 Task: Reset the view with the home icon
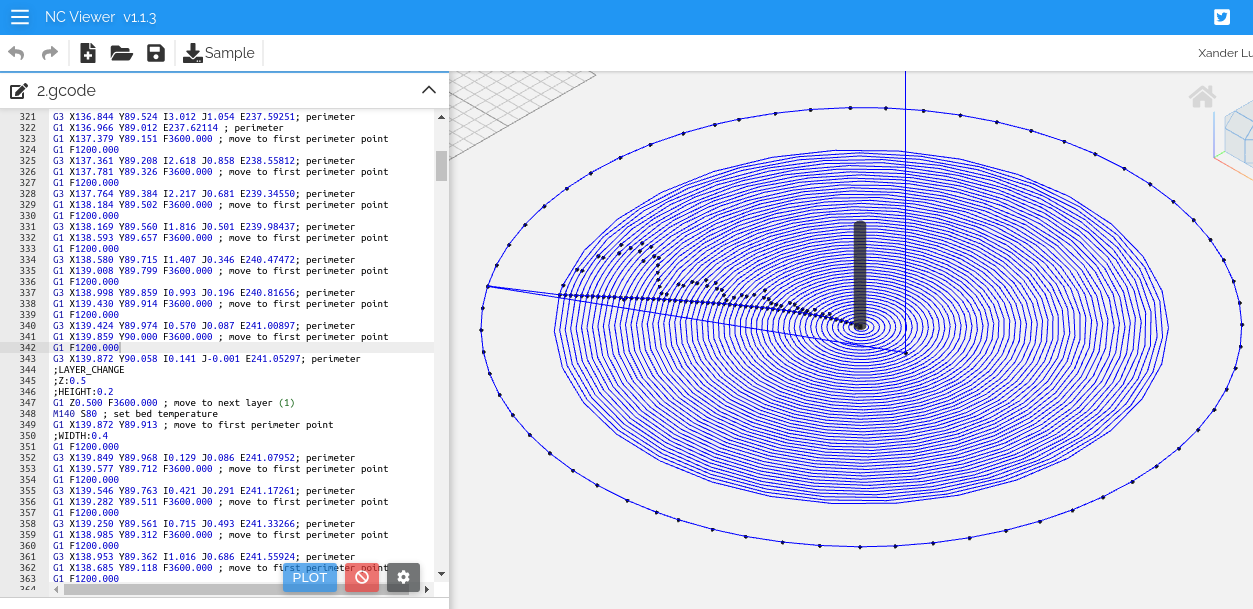pyautogui.click(x=1202, y=97)
